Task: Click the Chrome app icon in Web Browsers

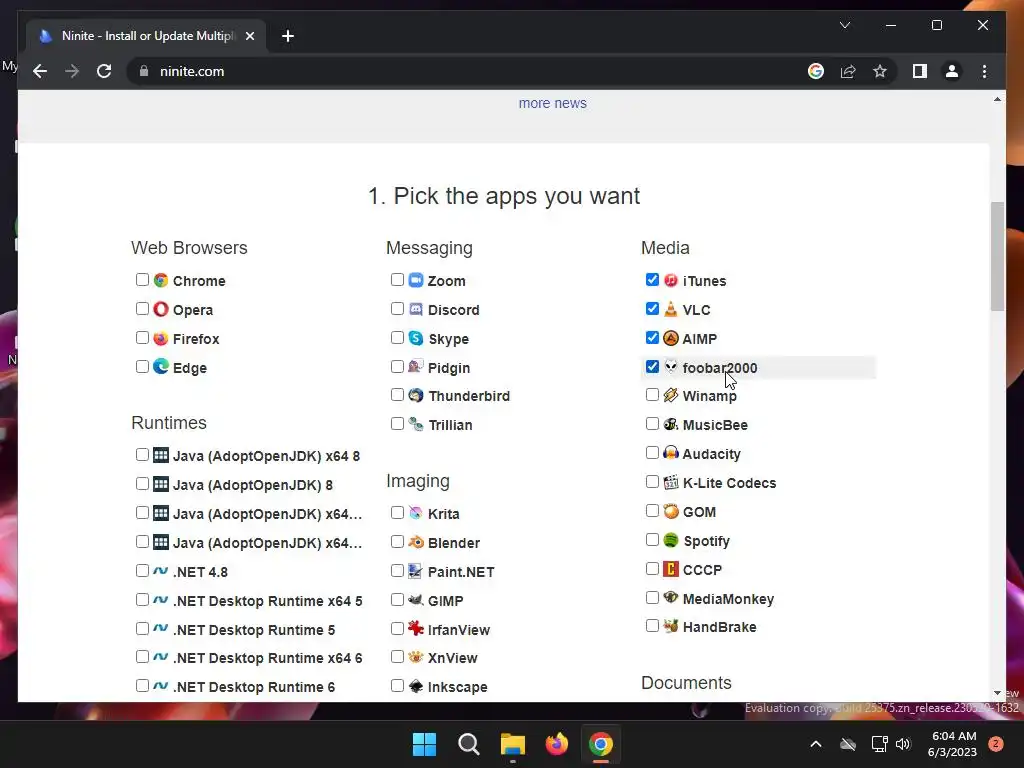Action: (161, 280)
